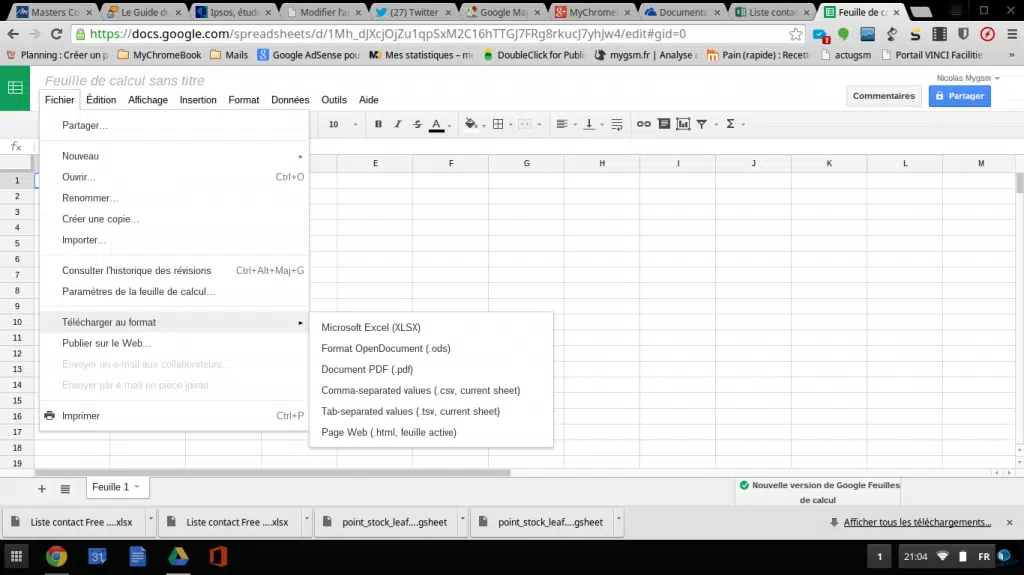Insert a link via chain icon
Image resolution: width=1024 pixels, height=575 pixels.
(643, 124)
